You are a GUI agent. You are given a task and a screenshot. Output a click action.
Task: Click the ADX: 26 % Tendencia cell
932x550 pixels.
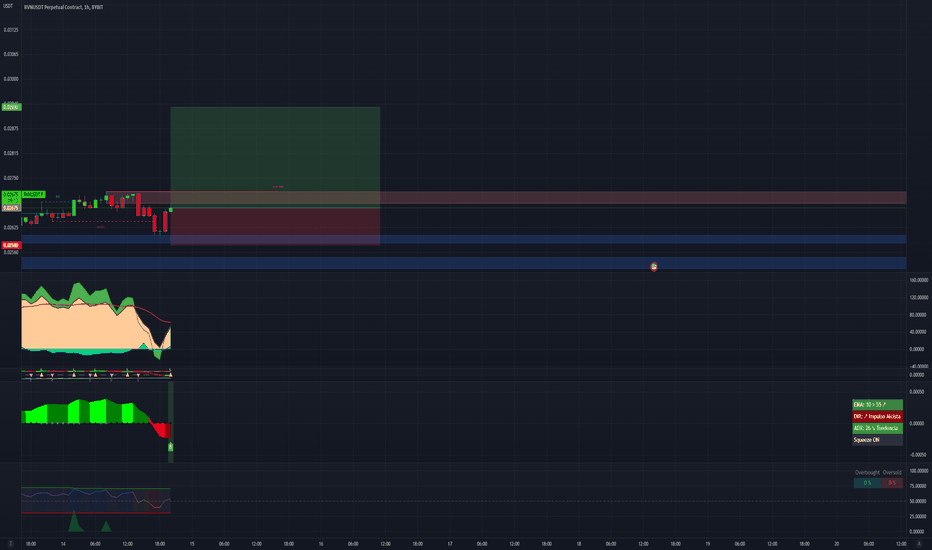[877, 428]
